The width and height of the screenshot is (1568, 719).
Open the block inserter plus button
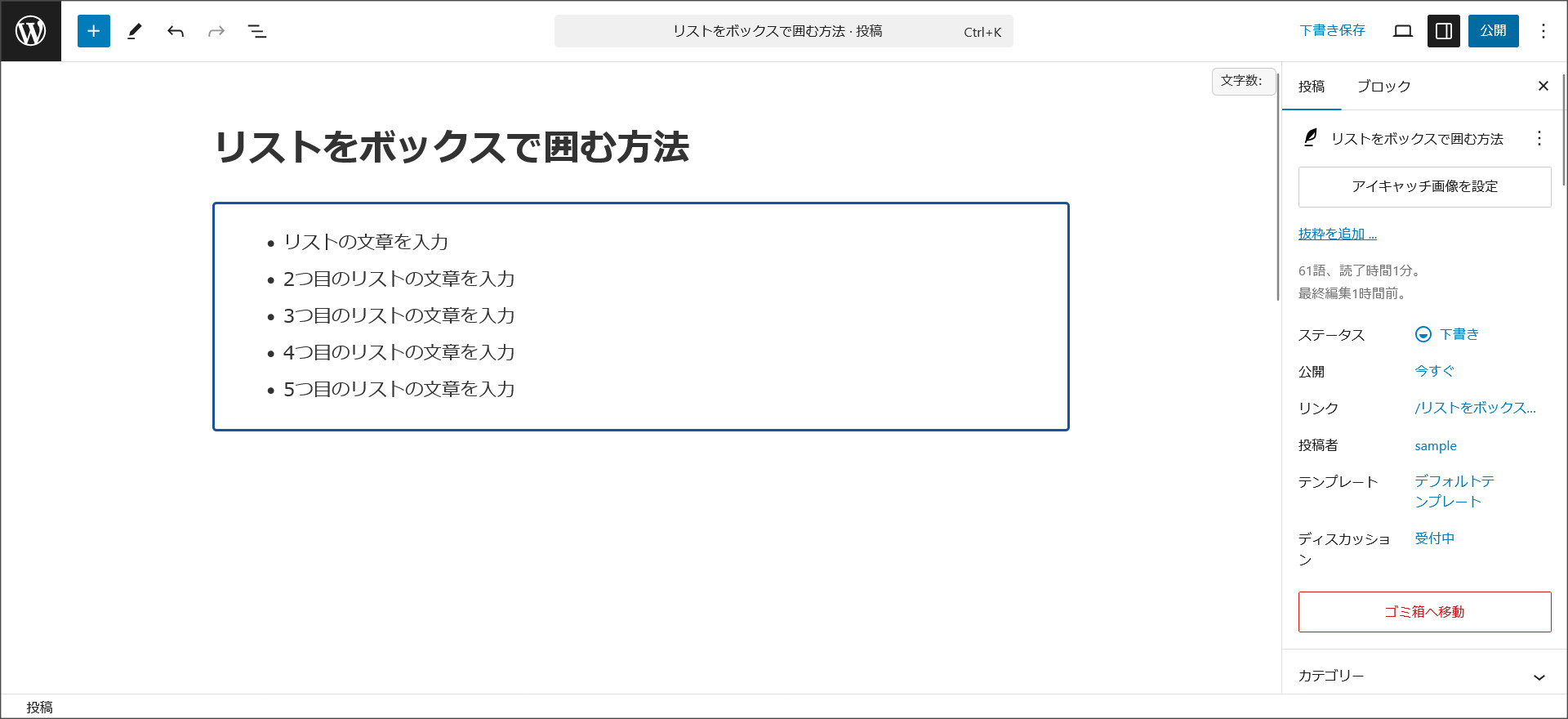(94, 31)
